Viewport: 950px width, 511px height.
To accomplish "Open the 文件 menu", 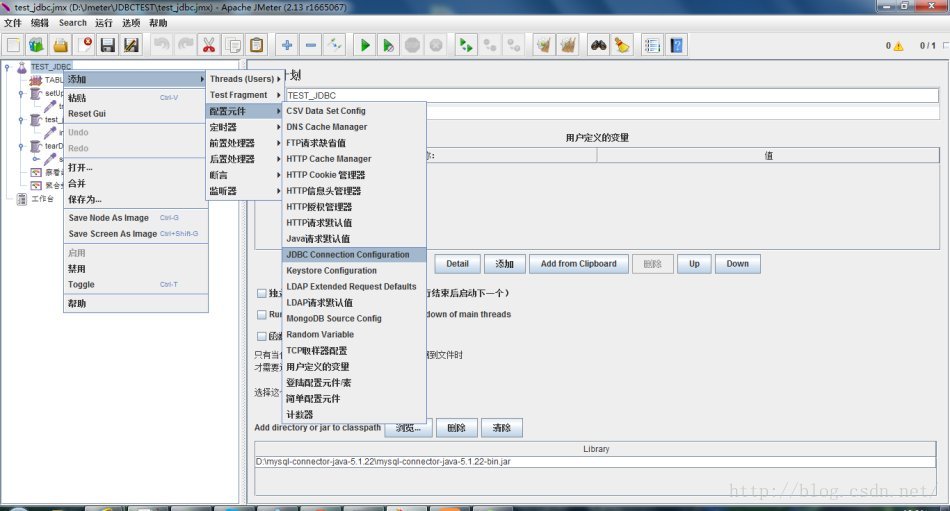I will (x=13, y=23).
